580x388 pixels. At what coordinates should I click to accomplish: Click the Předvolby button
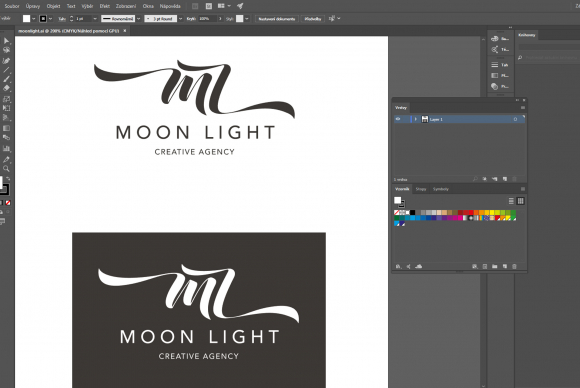313,18
